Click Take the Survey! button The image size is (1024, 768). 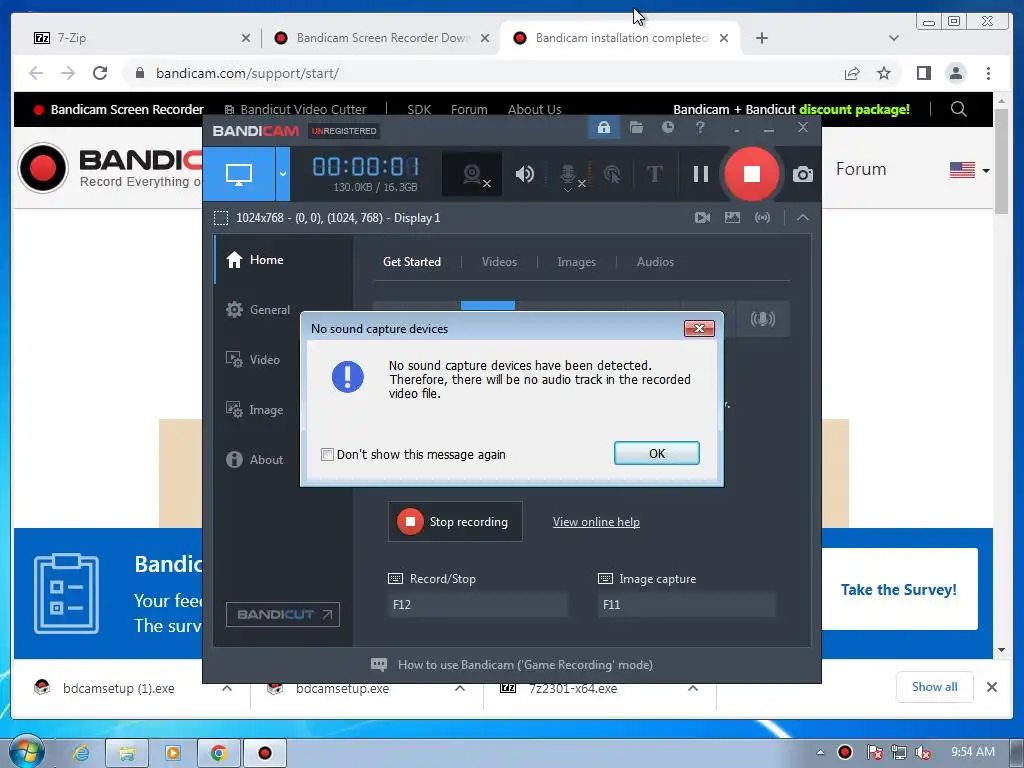tap(899, 589)
